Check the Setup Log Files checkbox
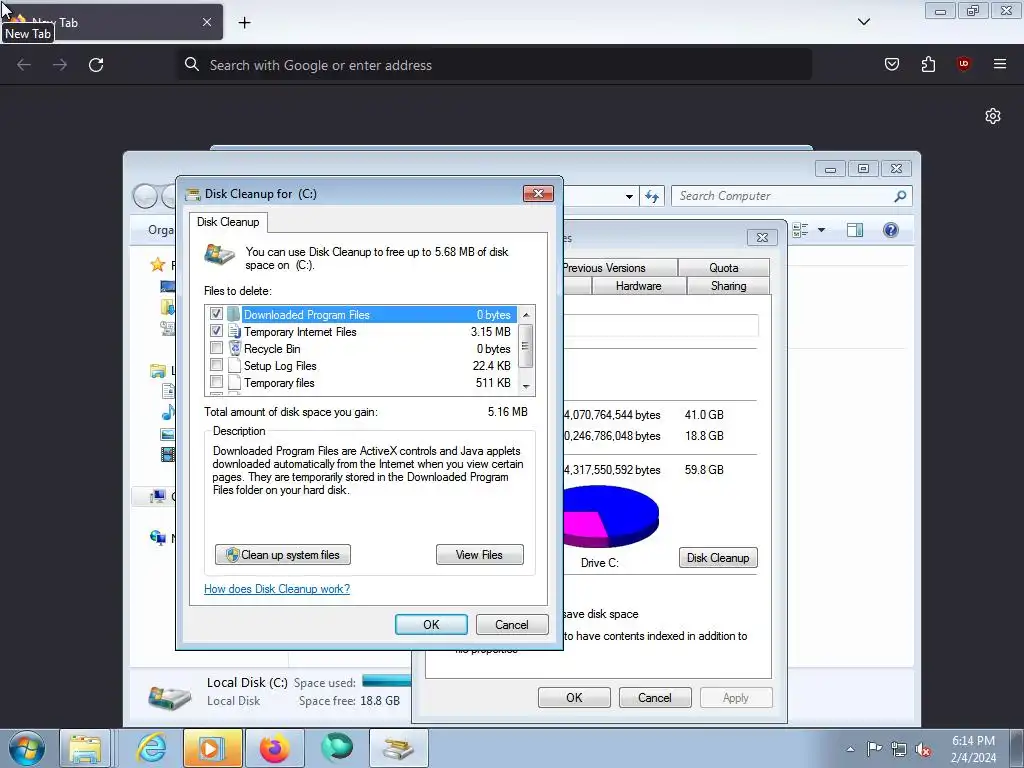 pyautogui.click(x=216, y=365)
